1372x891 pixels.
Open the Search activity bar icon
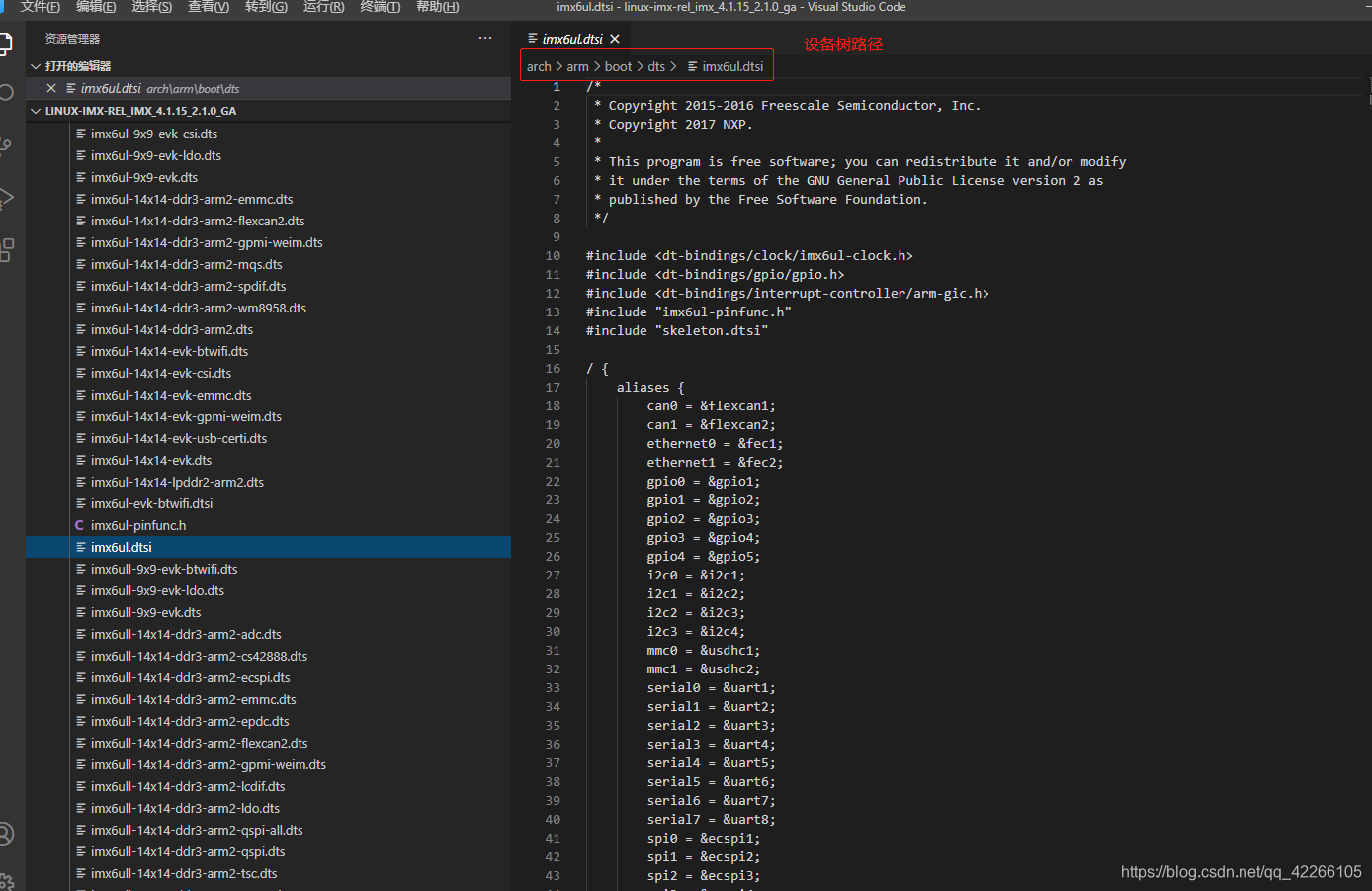(x=5, y=92)
